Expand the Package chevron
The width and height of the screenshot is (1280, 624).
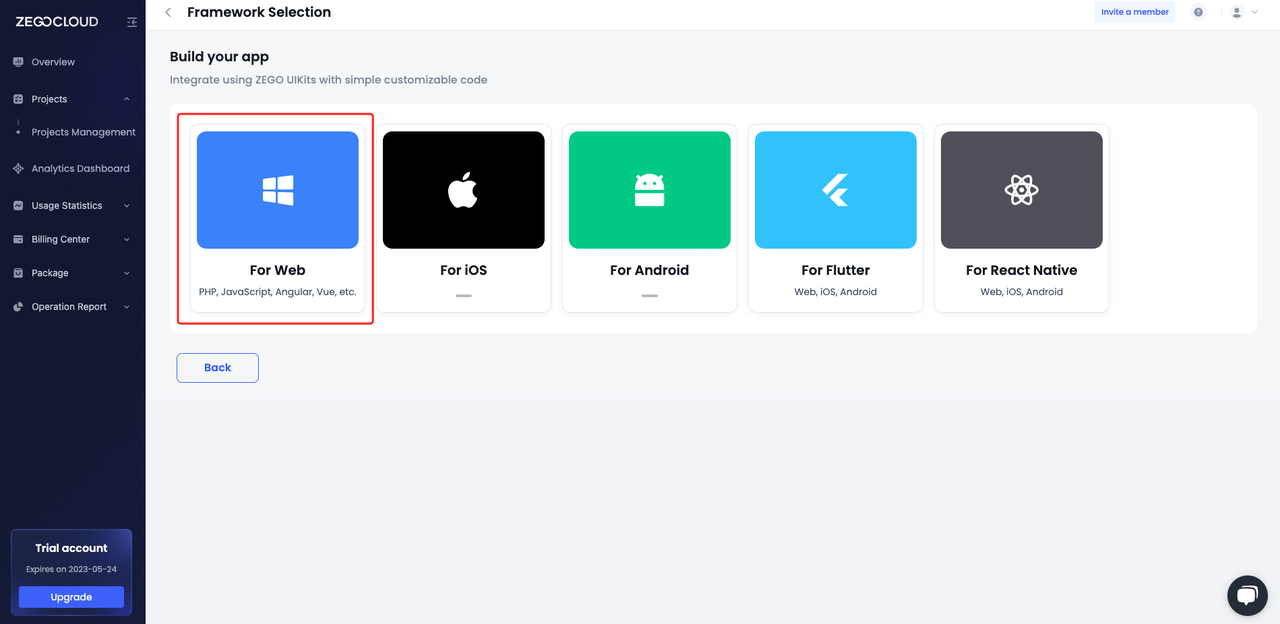(127, 273)
